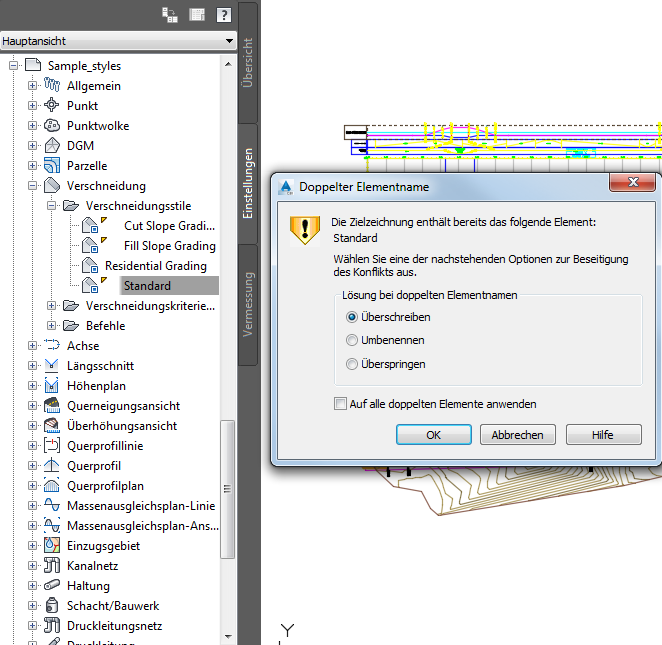
Task: Expand the Haltung tree node
Action: click(x=33, y=585)
